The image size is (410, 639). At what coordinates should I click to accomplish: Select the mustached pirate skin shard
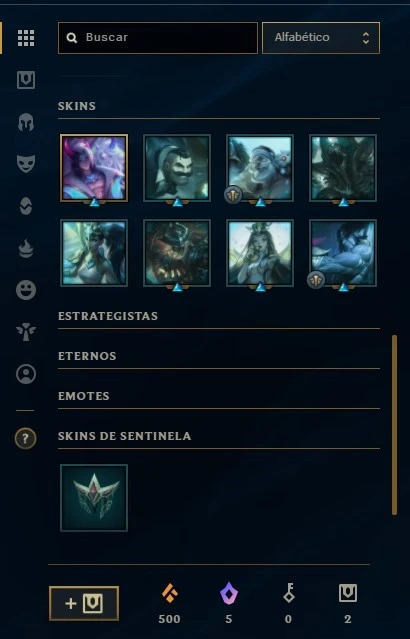[177, 168]
